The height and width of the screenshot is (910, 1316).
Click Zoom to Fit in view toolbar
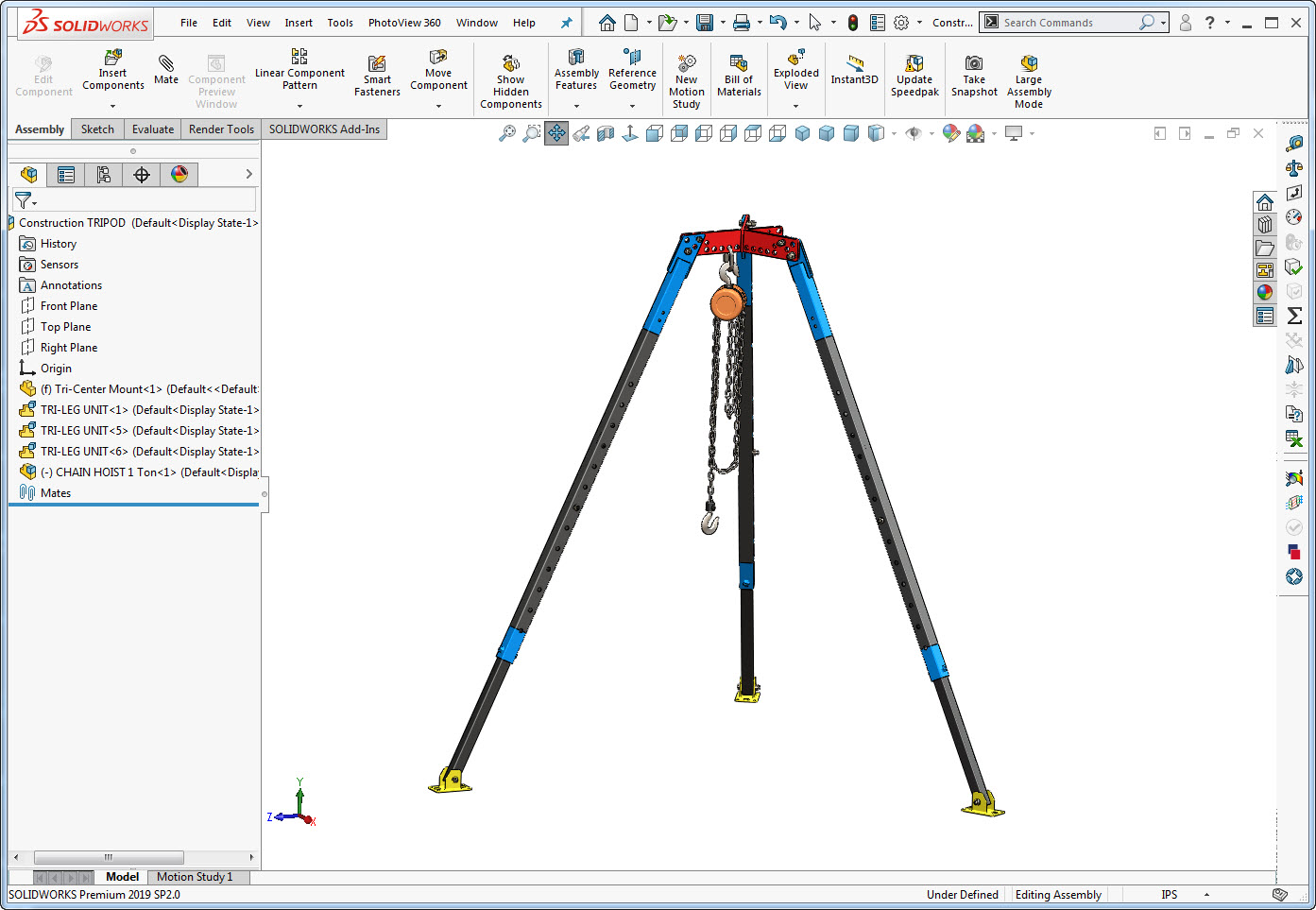[507, 133]
